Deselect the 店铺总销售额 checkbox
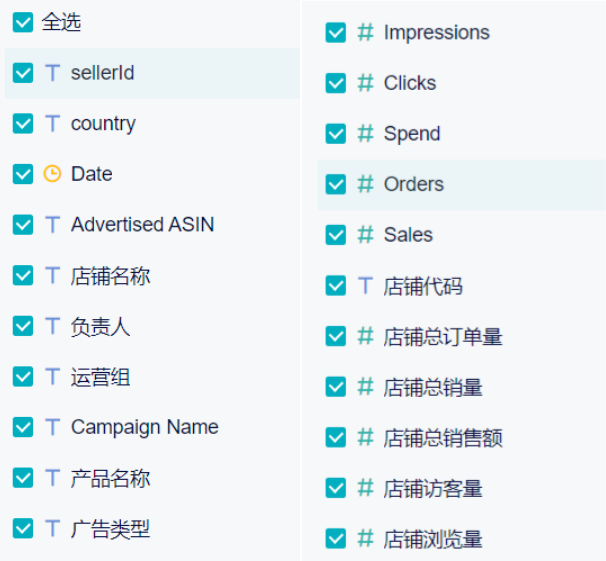The width and height of the screenshot is (606, 561). click(336, 437)
